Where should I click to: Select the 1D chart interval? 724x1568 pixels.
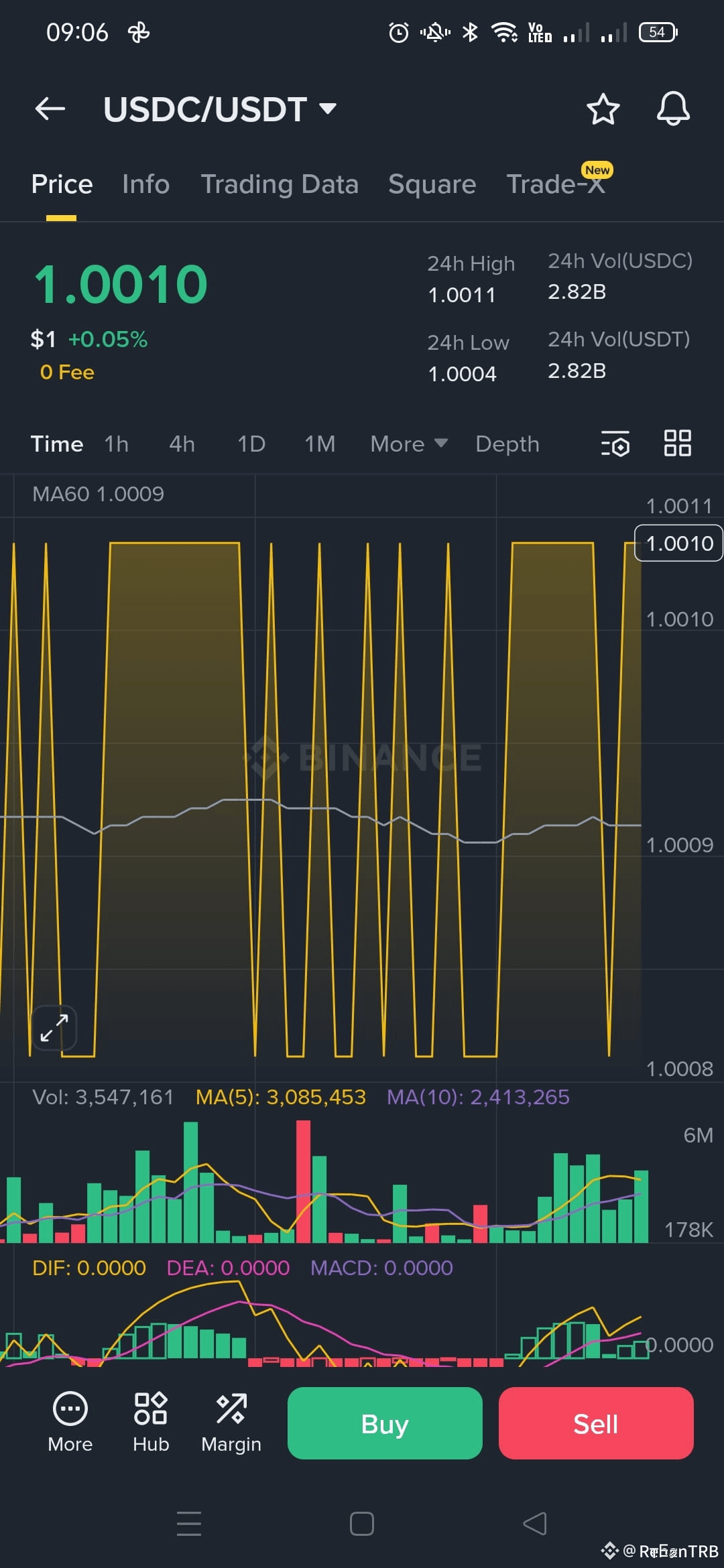(x=251, y=444)
